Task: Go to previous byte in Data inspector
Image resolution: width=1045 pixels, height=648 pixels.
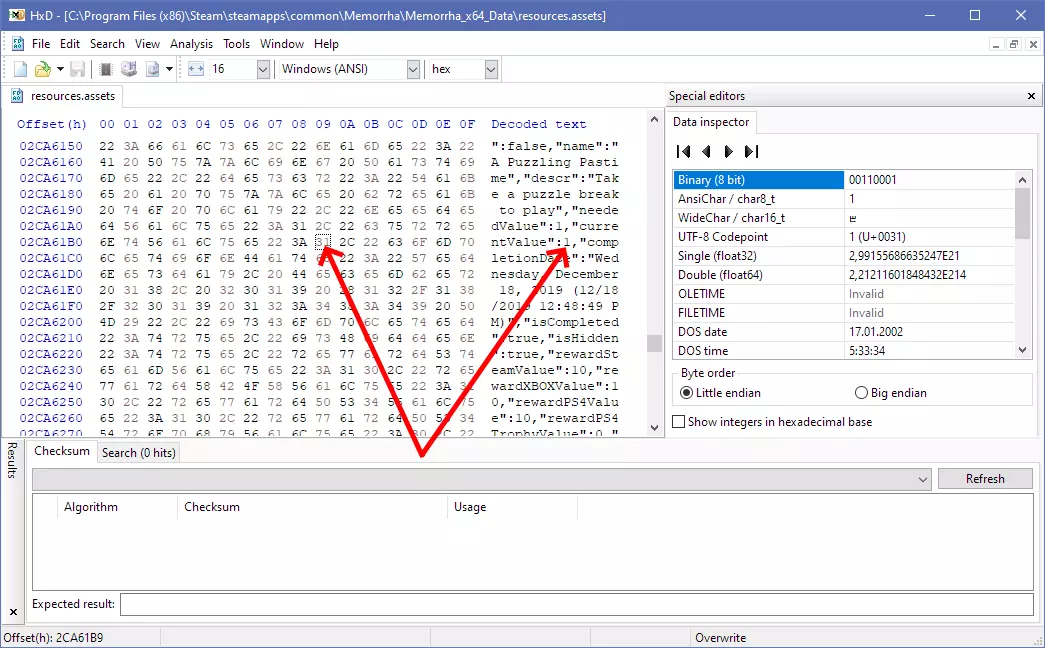Action: (x=706, y=151)
